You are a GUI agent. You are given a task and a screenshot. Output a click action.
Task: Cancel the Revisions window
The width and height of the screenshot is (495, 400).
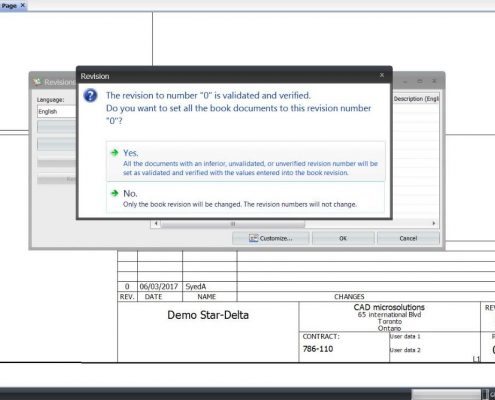[x=408, y=238]
